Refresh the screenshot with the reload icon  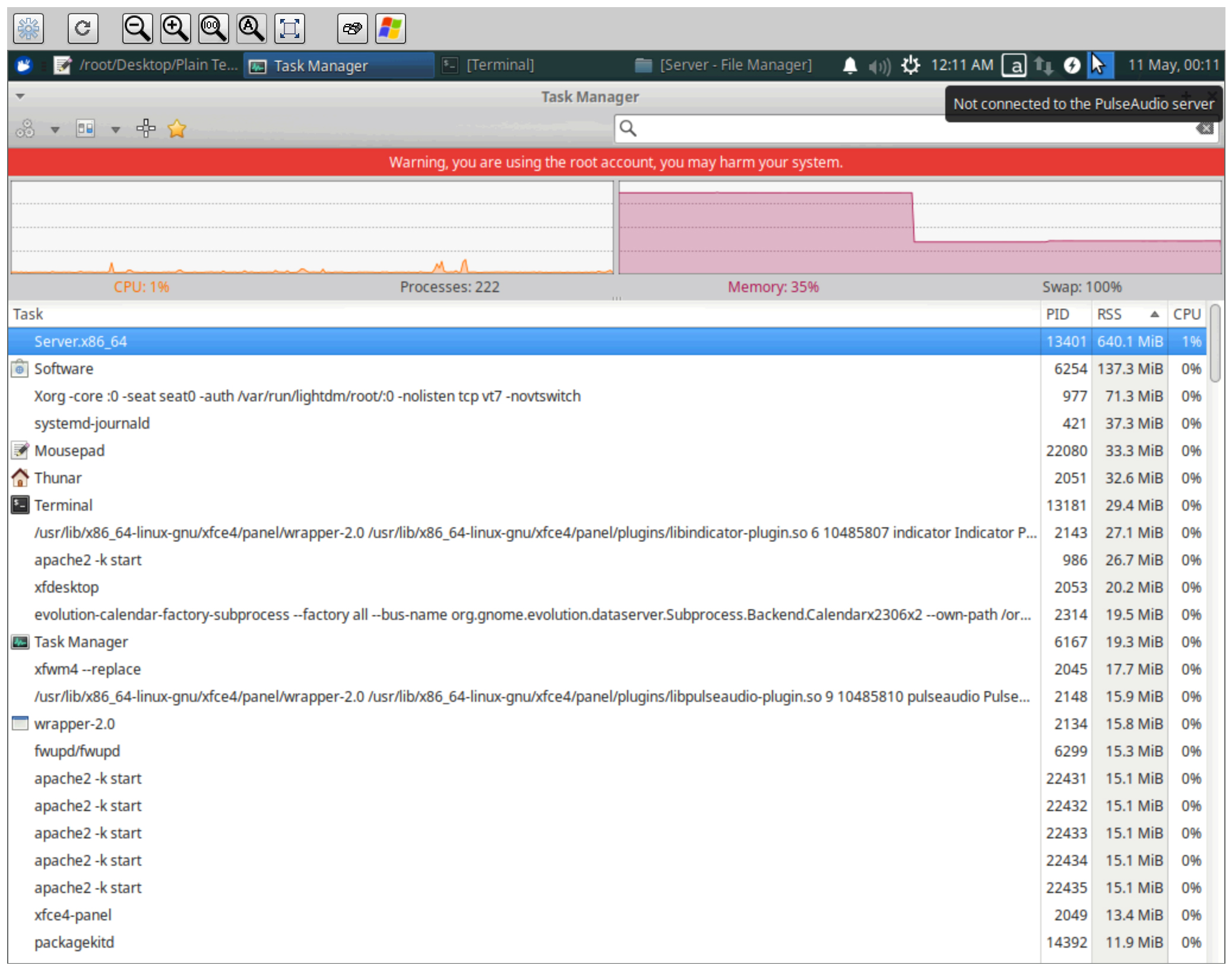[x=83, y=28]
